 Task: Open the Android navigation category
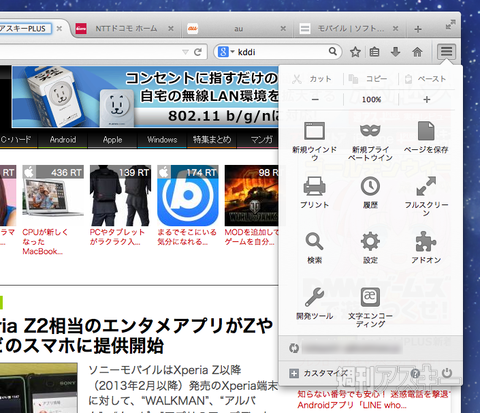click(63, 139)
